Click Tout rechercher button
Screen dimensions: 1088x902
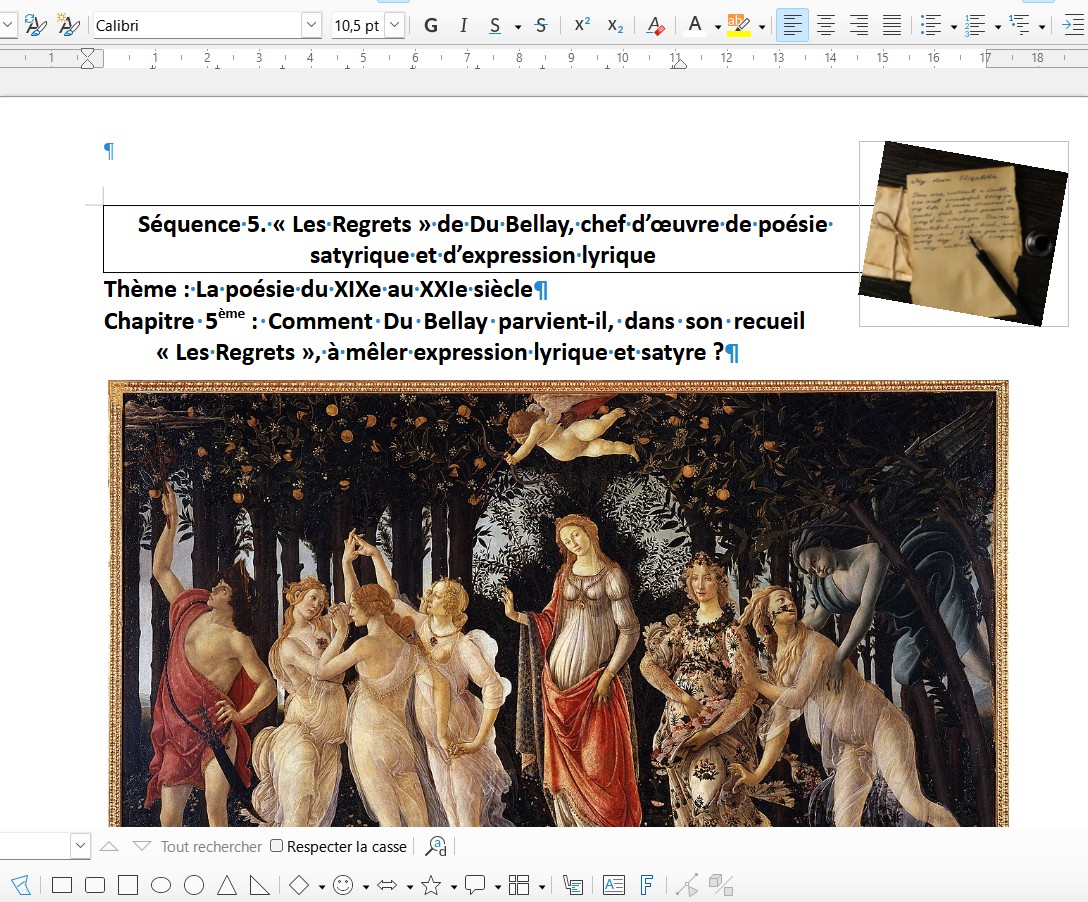coord(211,846)
